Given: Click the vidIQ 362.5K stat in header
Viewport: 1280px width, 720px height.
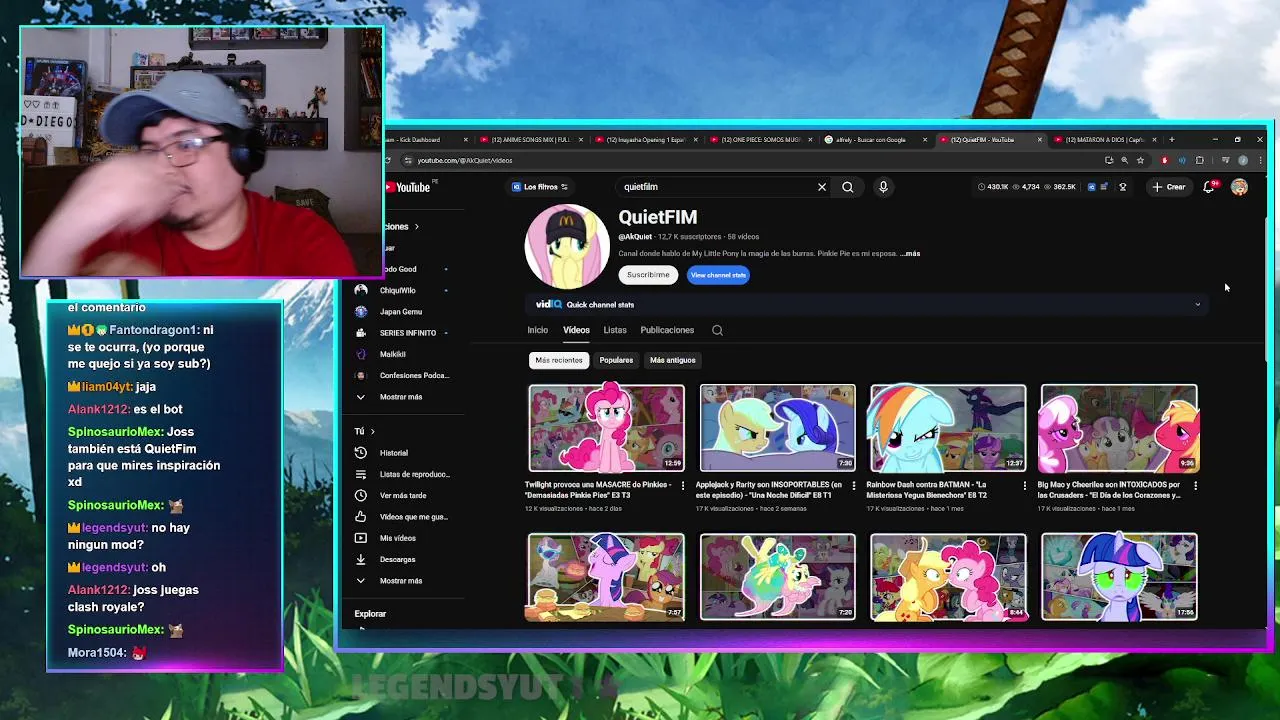Looking at the screenshot, I should pos(1059,187).
